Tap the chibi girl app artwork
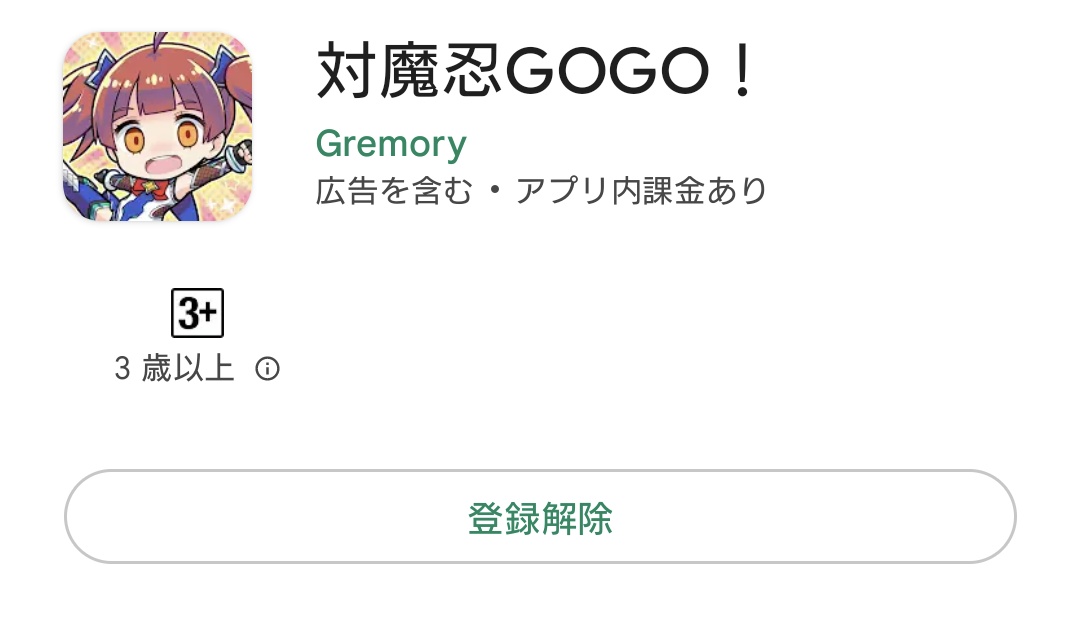Viewport: 1080px width, 626px height. (x=157, y=126)
